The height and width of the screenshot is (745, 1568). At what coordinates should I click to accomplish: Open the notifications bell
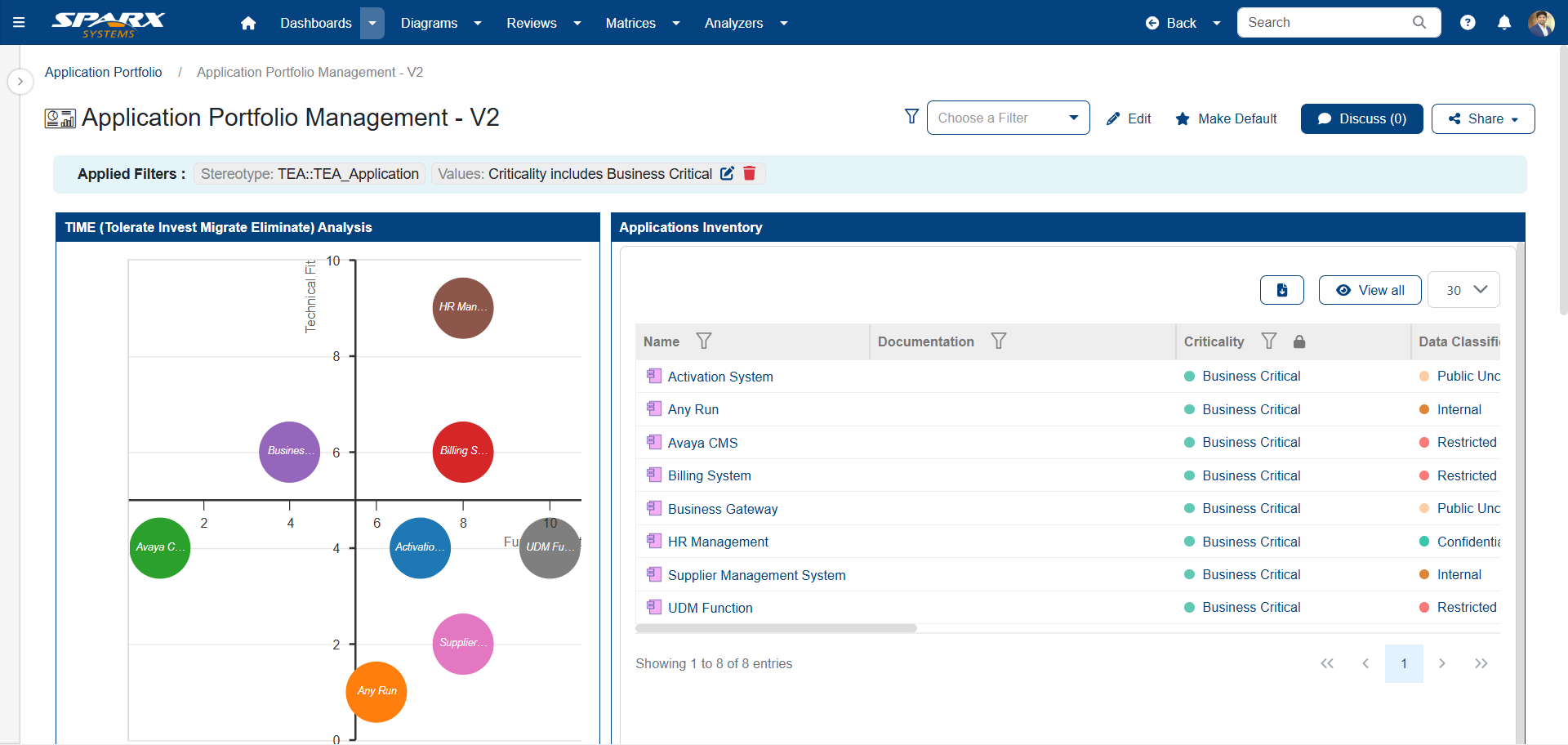1504,23
